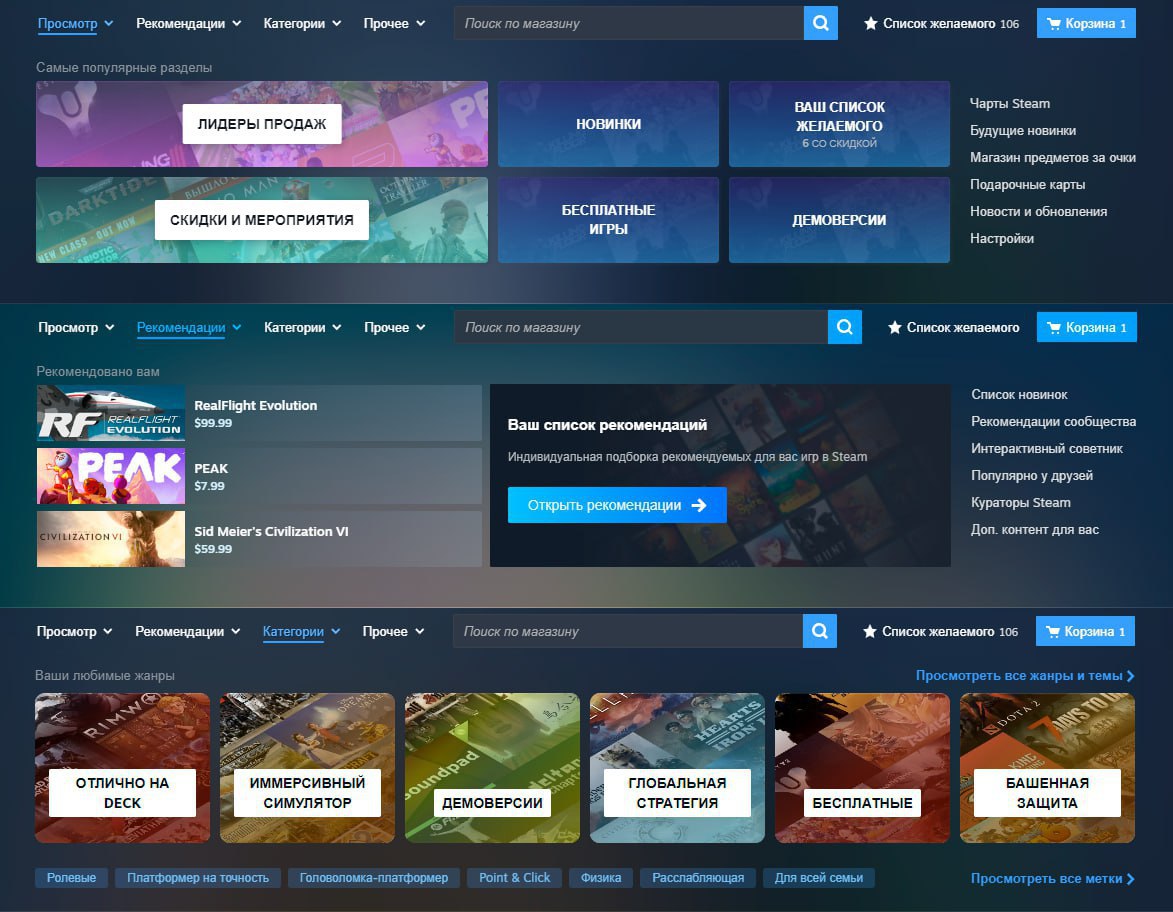Viewport: 1173px width, 912px height.
Task: Expand 'Просмотр' in the 'Рекомендовано вам' panel
Action: coord(76,327)
